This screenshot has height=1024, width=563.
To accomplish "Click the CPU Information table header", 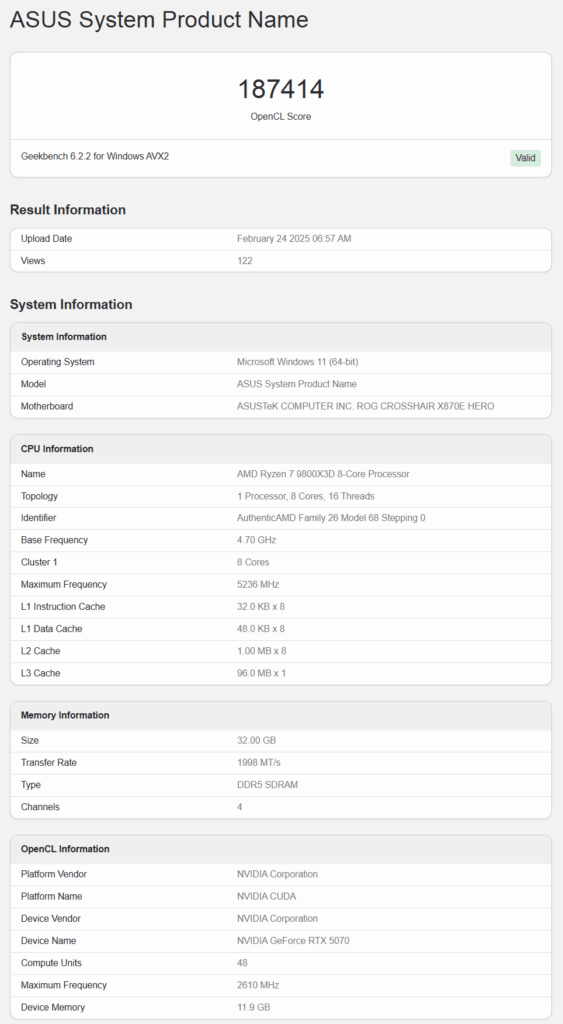I will (x=281, y=449).
